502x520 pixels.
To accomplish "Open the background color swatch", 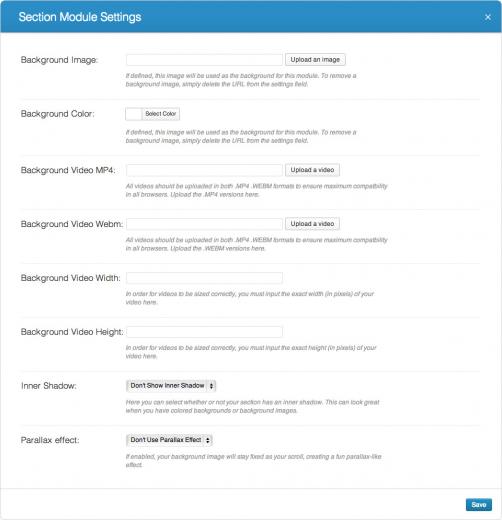I will tap(134, 114).
